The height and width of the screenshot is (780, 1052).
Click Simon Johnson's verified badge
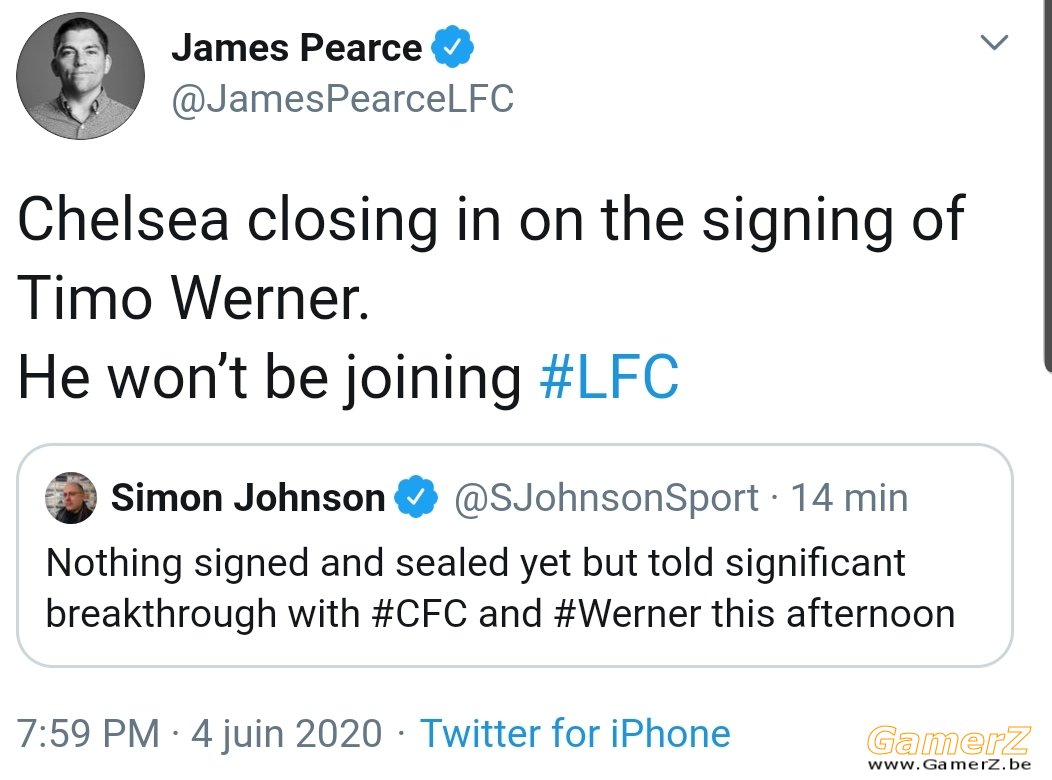[416, 496]
